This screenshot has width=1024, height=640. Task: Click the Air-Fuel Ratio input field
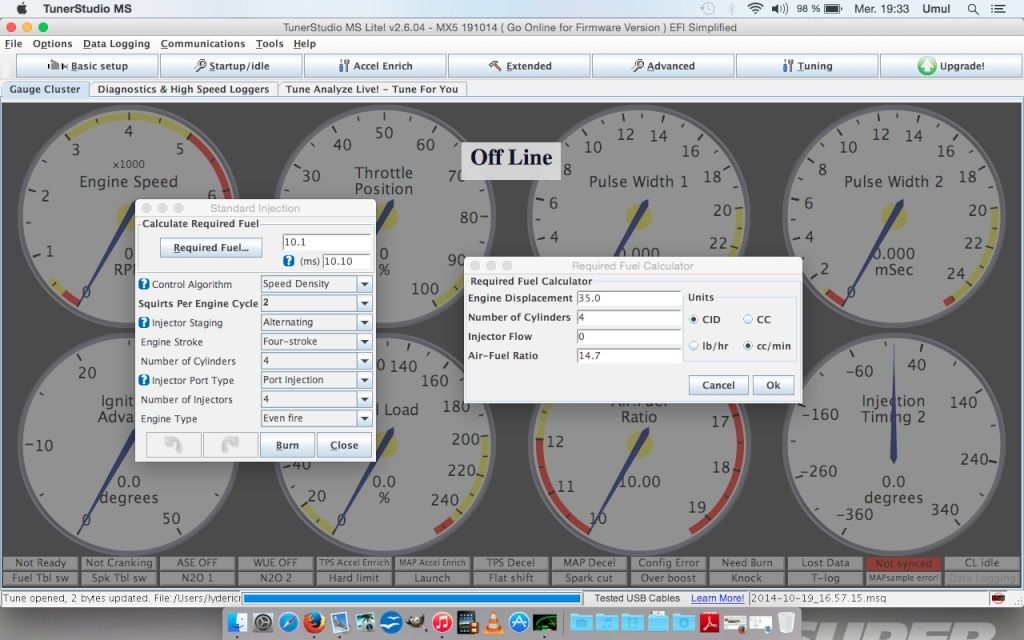[629, 355]
